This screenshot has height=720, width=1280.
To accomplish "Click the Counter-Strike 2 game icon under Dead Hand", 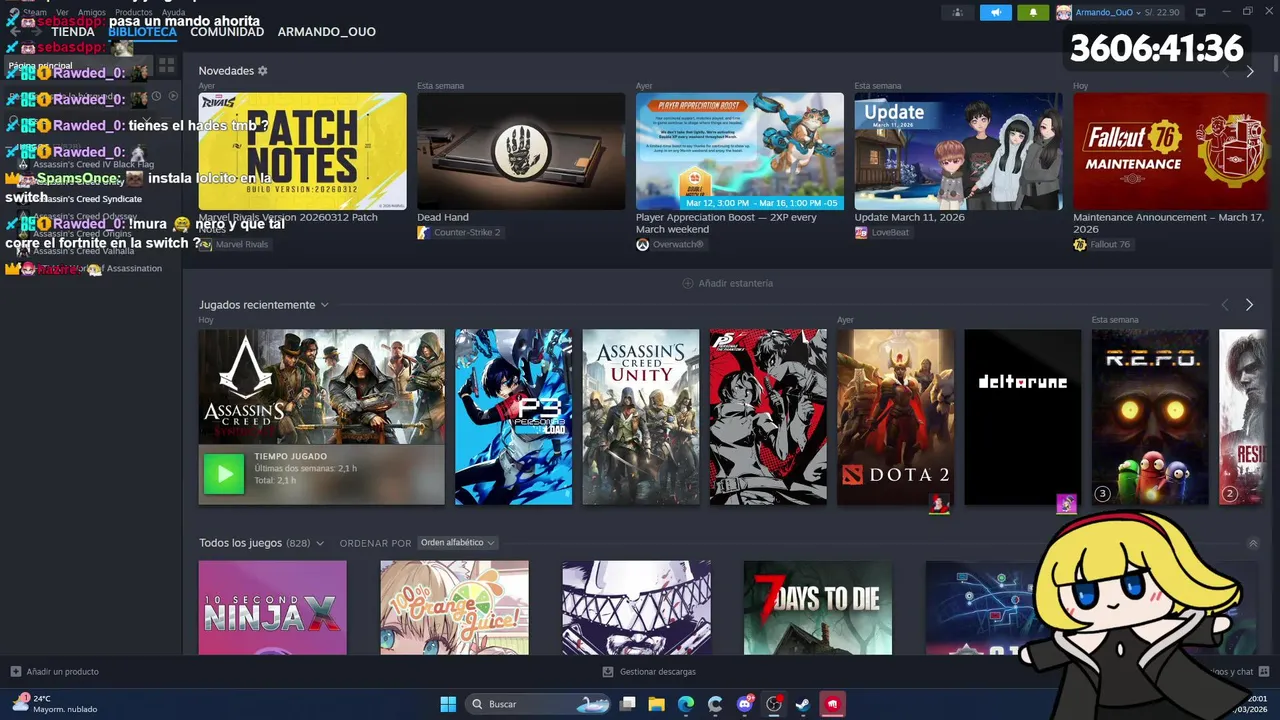I will pos(424,232).
